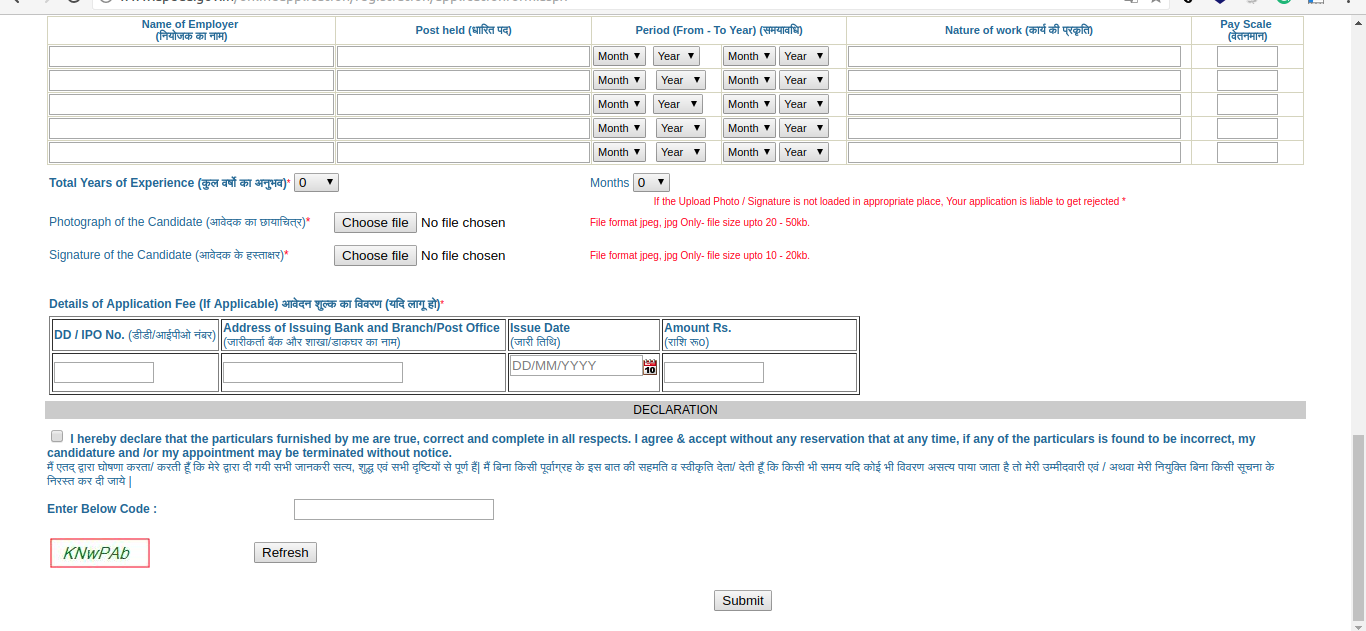Viewport: 1366px width, 631px height.
Task: Open the Total Years of Experience dropdown
Action: 316,183
